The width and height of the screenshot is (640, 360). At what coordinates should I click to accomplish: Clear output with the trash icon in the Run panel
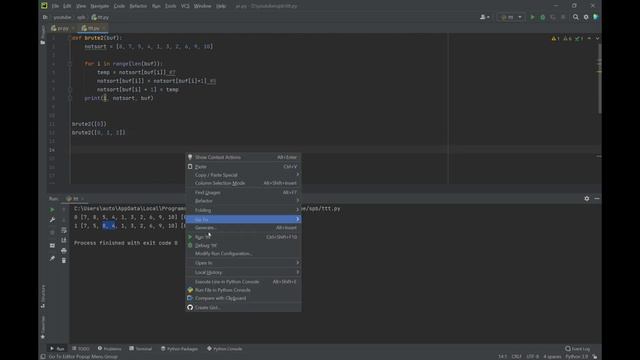(64, 260)
